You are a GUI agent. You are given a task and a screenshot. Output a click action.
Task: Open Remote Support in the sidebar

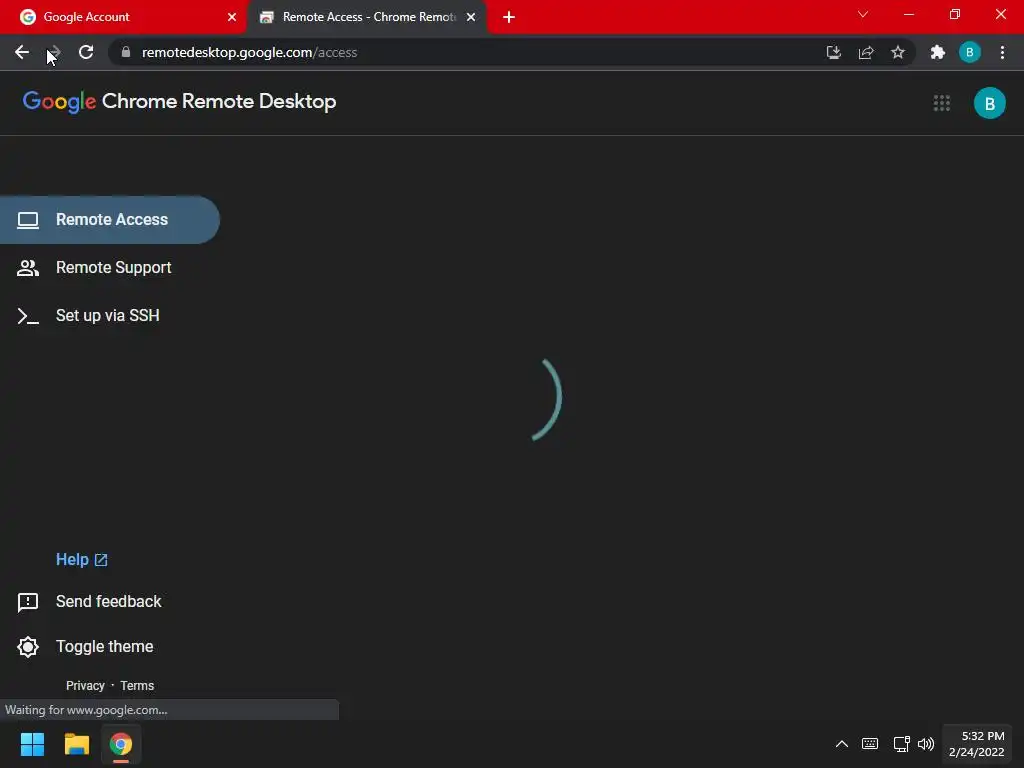(110, 268)
